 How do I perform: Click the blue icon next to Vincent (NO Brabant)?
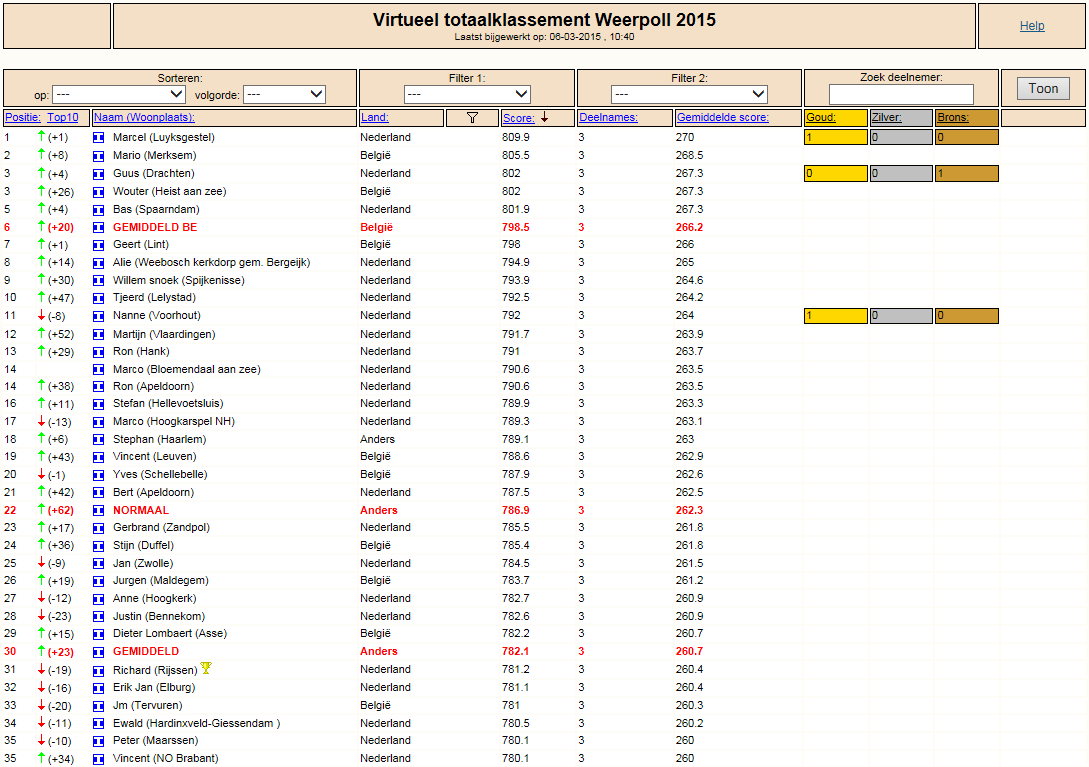(x=99, y=759)
